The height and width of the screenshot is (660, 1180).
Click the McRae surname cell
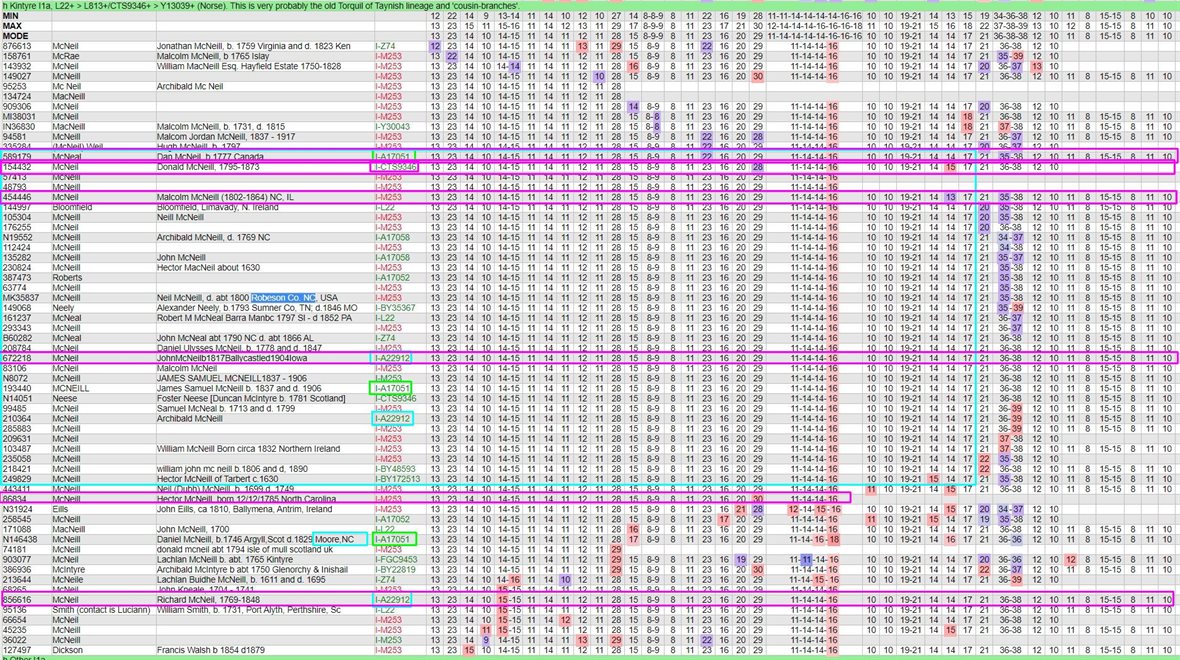(x=66, y=57)
